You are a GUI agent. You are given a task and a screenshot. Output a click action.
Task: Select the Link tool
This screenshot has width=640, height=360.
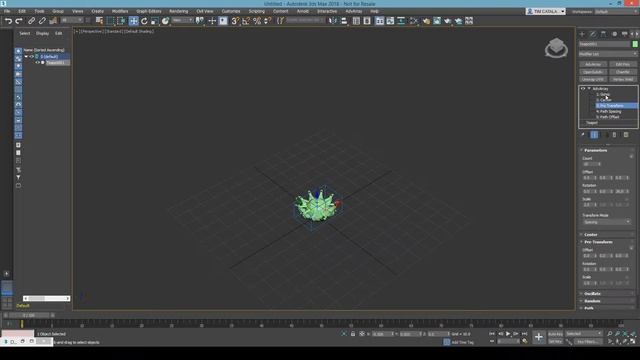(31, 21)
